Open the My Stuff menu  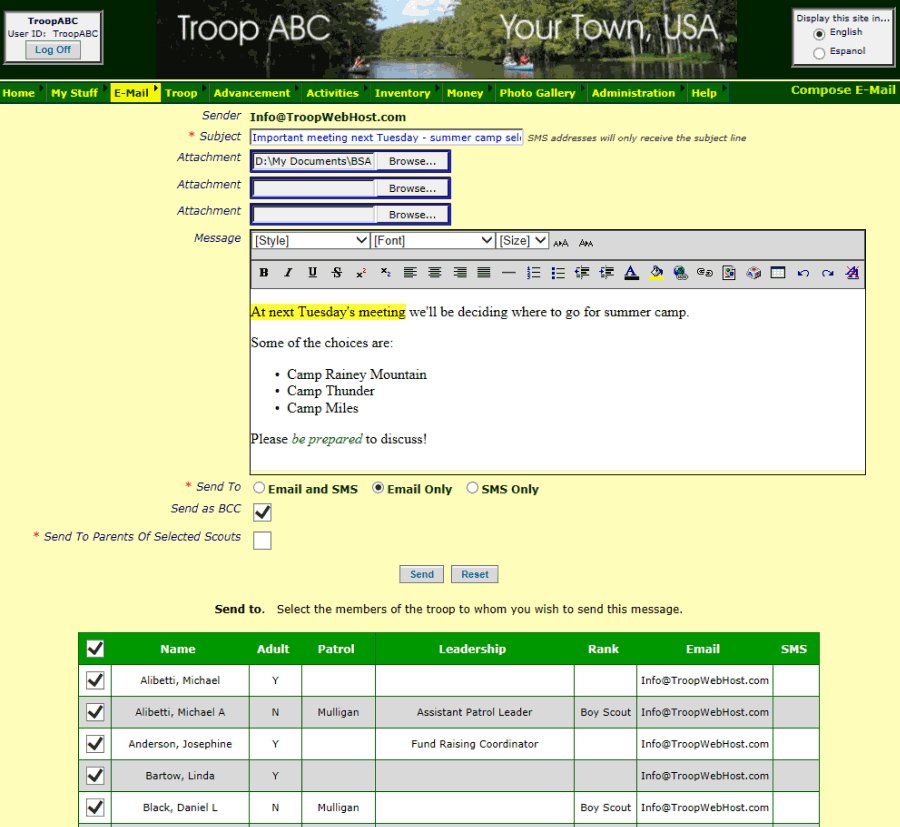pos(75,93)
